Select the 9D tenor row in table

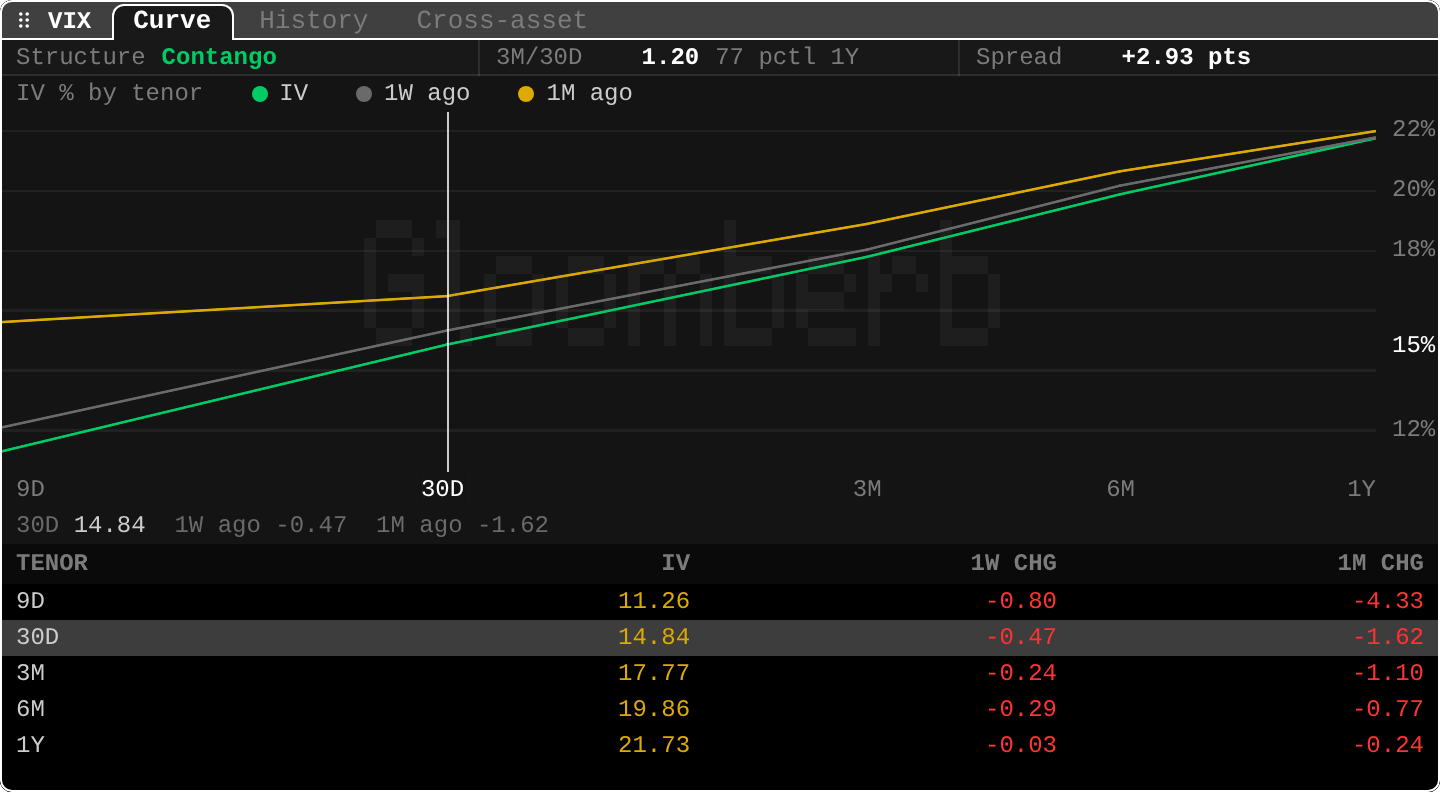coord(720,602)
